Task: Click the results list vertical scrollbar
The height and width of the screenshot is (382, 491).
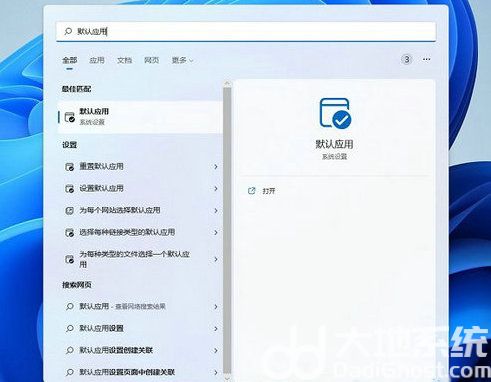Action: tap(227, 230)
